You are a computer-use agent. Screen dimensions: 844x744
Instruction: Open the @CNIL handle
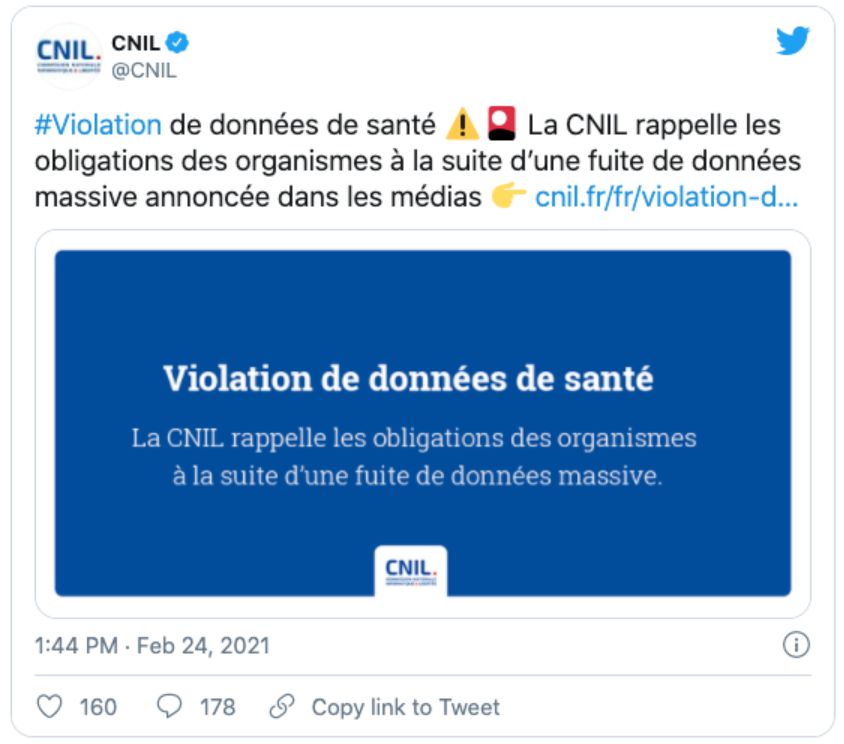pos(144,70)
